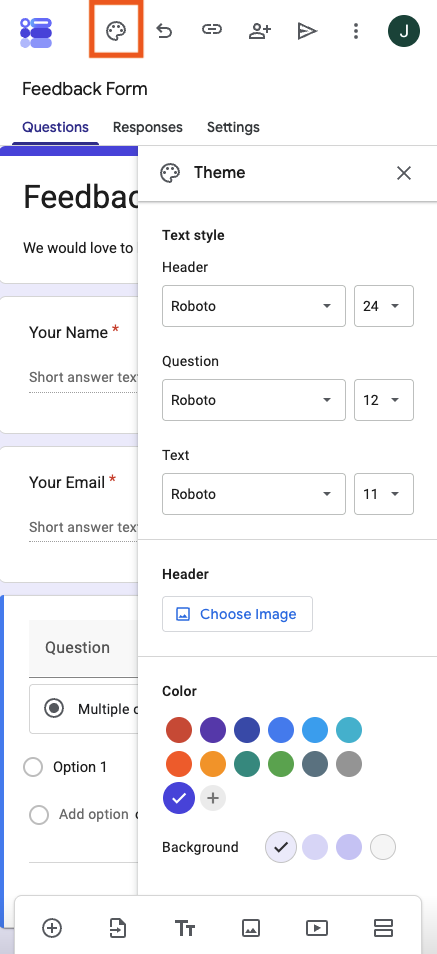This screenshot has width=437, height=954.
Task: Copy the responder link
Action: point(211,29)
